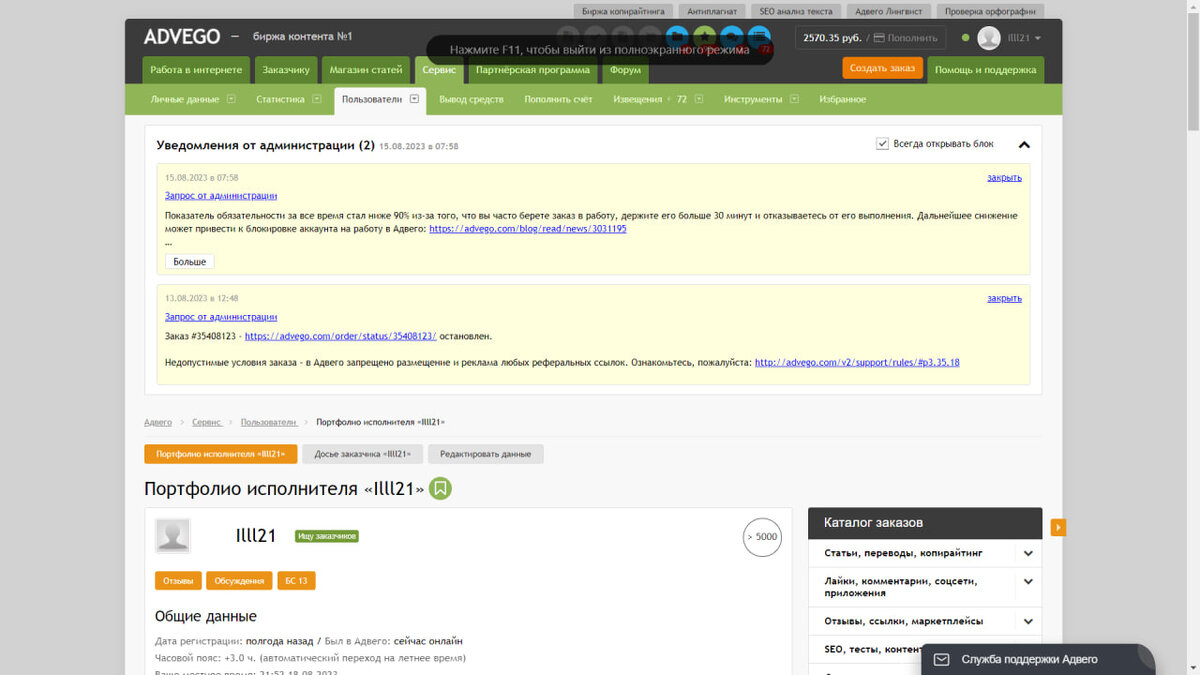
Task: Open 'Вывод средств' submenu item
Action: 472,99
